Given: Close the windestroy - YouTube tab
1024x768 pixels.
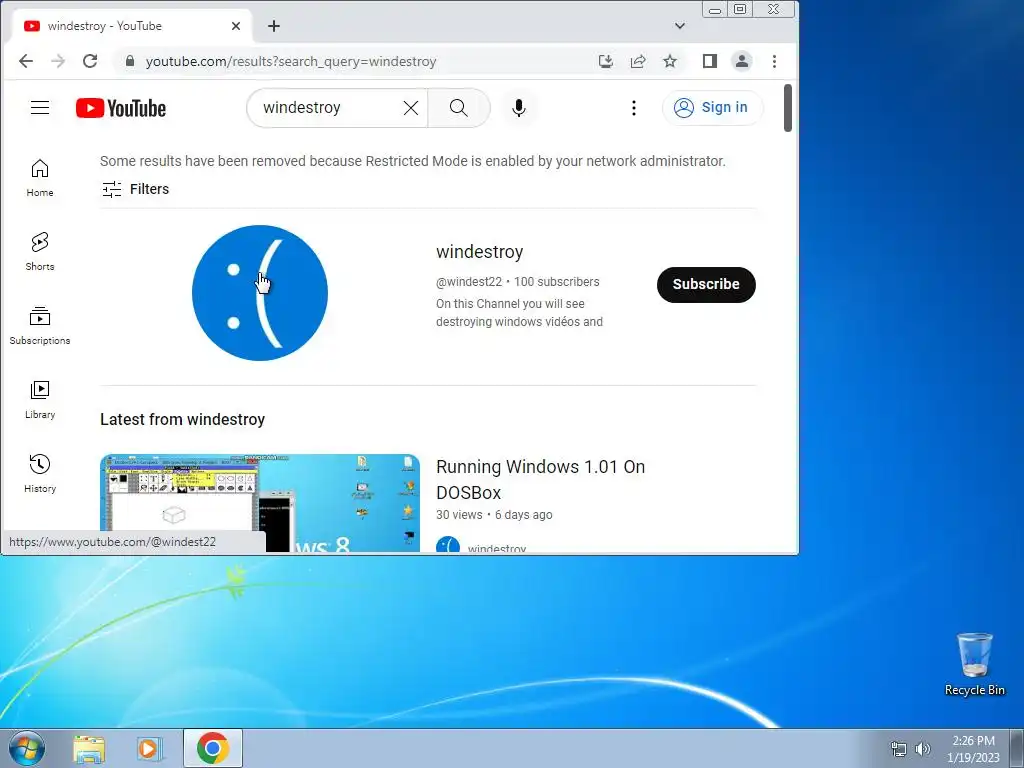Looking at the screenshot, I should coord(236,26).
